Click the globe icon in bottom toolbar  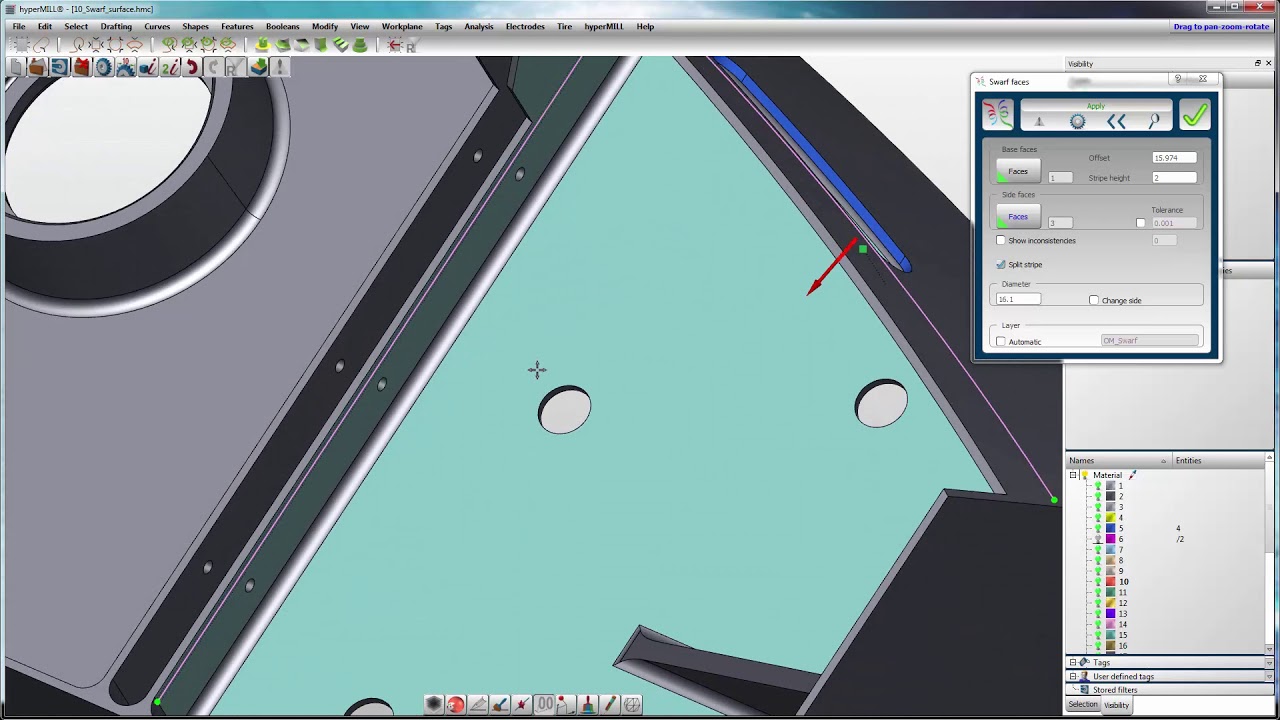(x=632, y=705)
